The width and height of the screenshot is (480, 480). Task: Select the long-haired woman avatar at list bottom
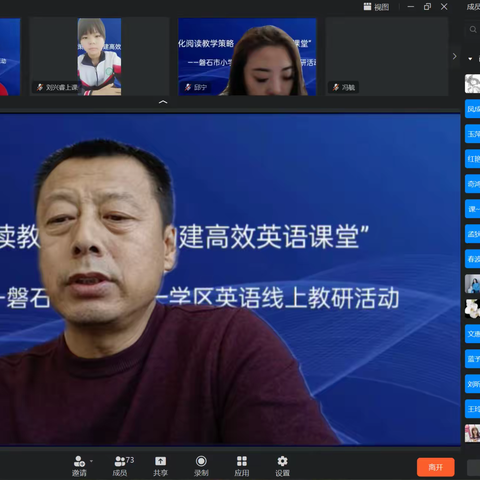coord(472,433)
